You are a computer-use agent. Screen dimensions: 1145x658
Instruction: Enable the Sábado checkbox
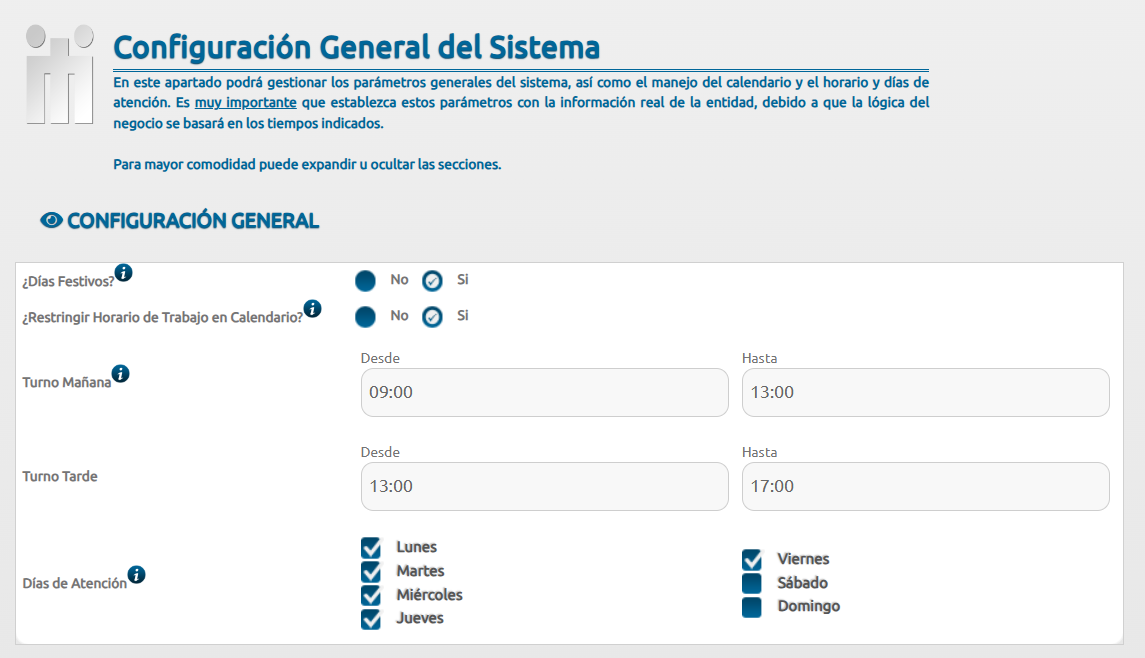pyautogui.click(x=752, y=584)
